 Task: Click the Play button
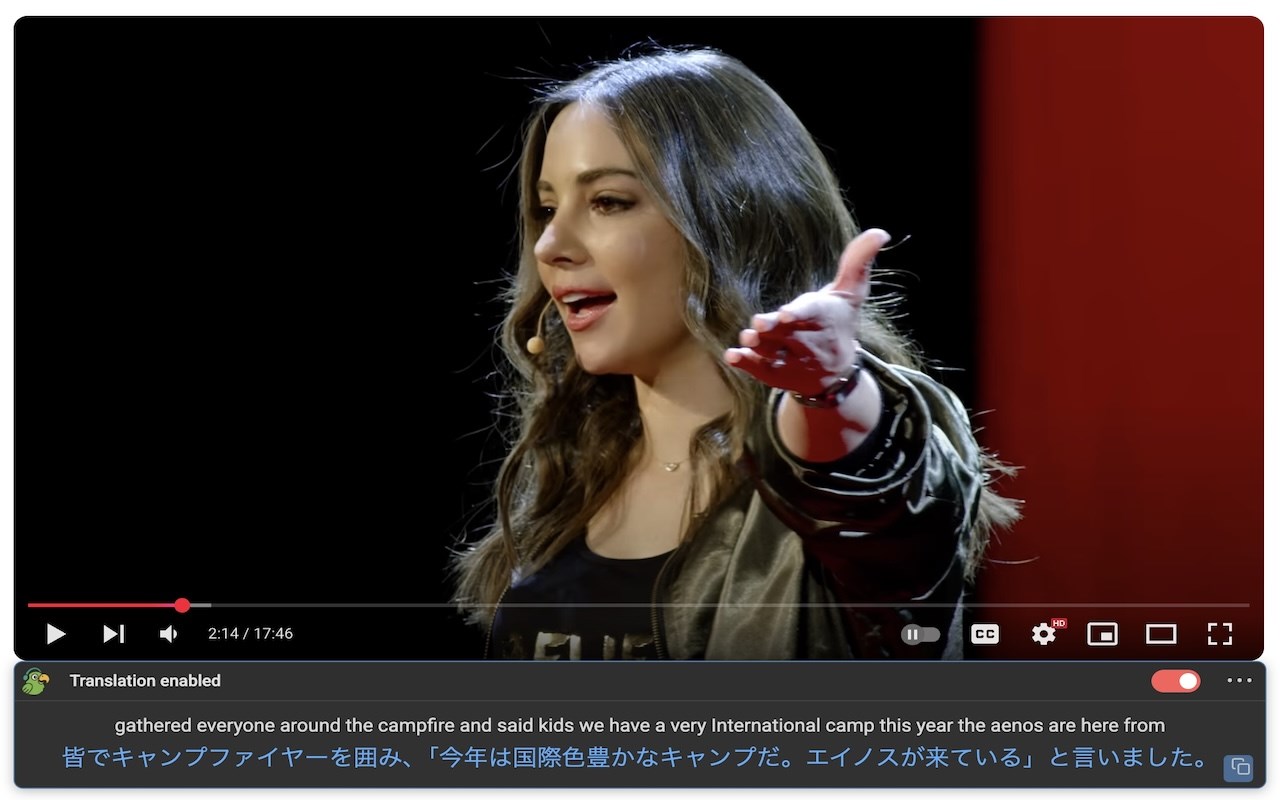coord(56,634)
